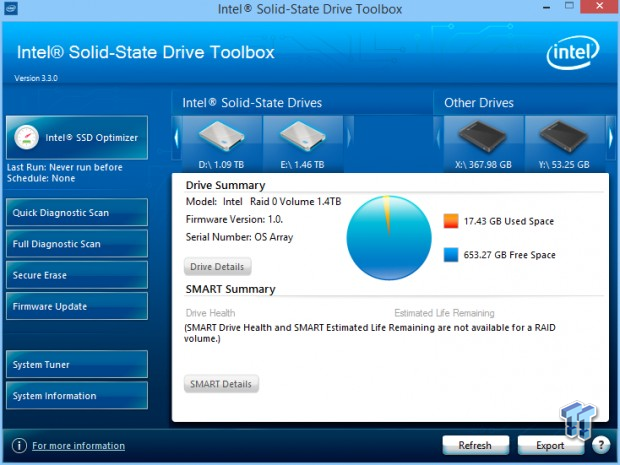620x465 pixels.
Task: Run the Full Diagnostic Scan
Action: coord(77,244)
